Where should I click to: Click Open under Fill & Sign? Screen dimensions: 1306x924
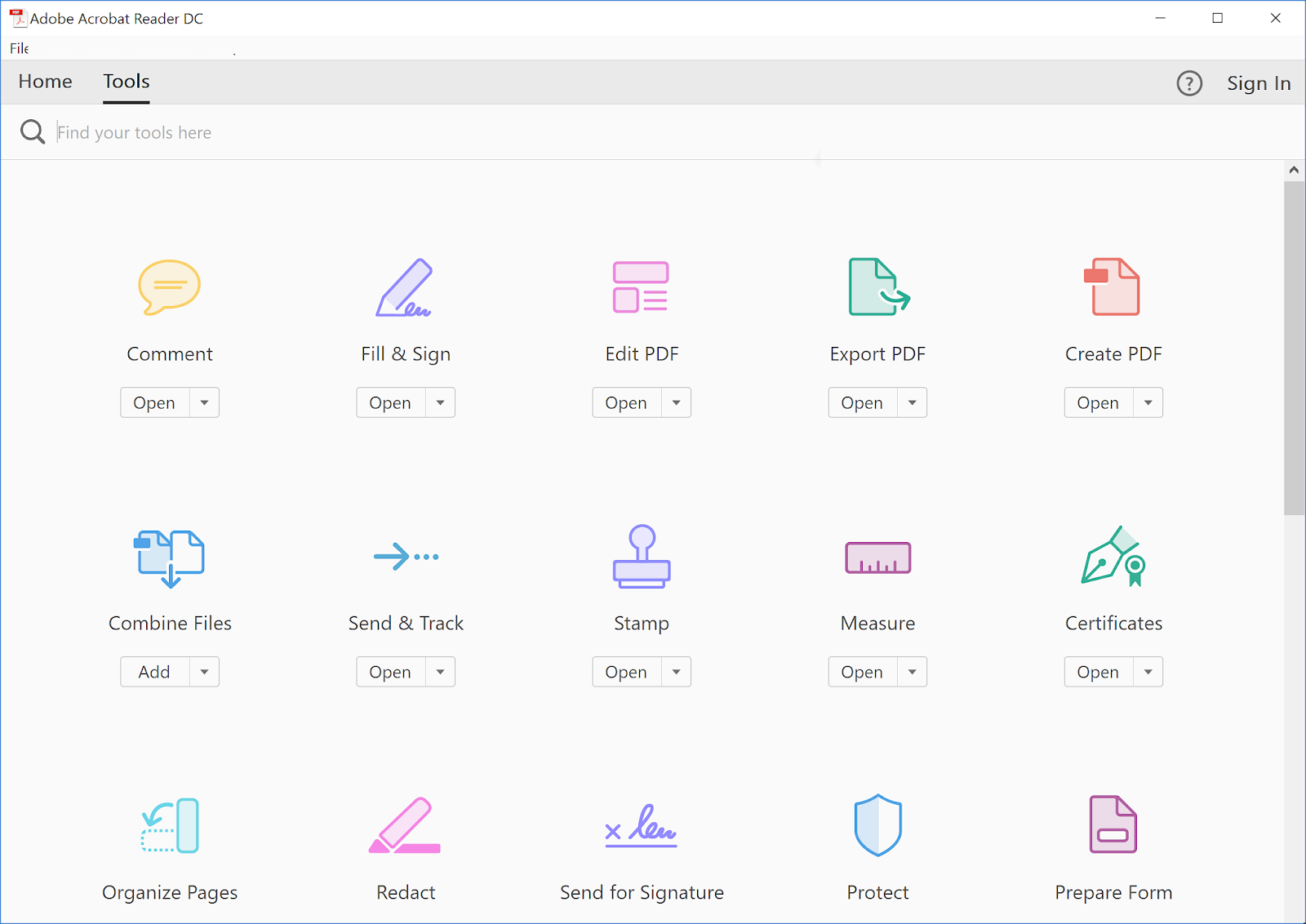tap(391, 402)
